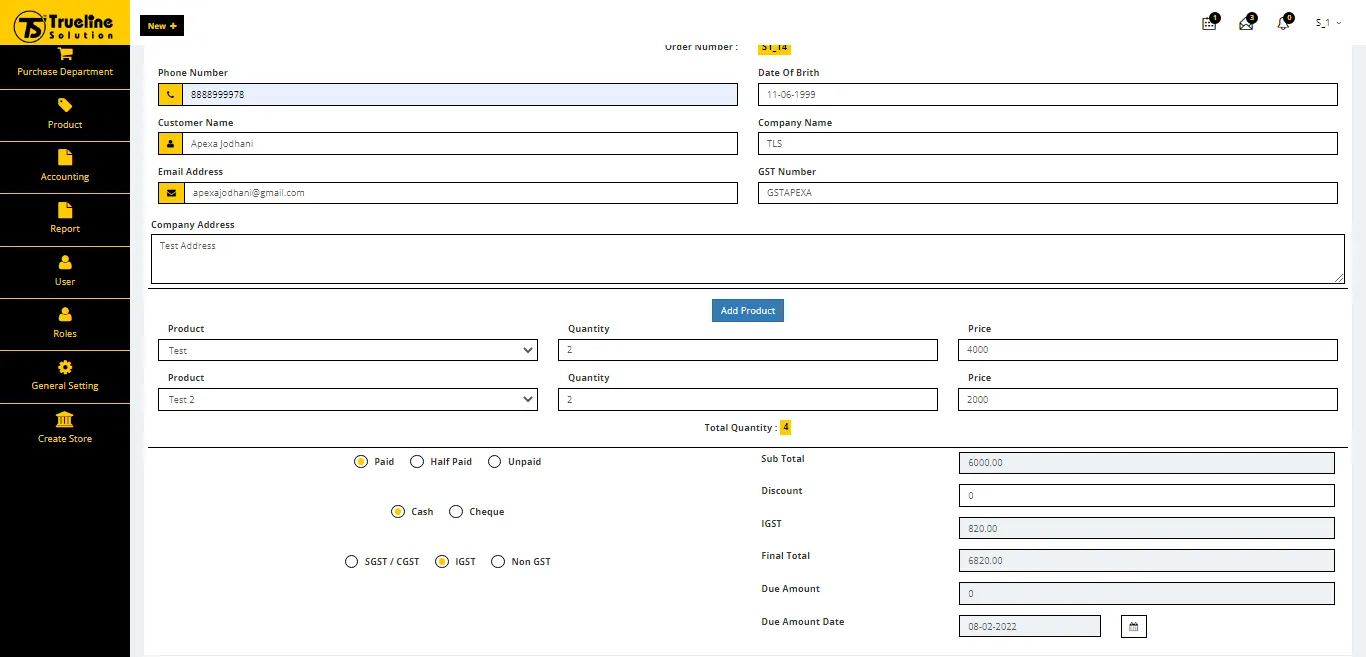Click the Date Of Birth field
1366x657 pixels.
[x=1048, y=94]
